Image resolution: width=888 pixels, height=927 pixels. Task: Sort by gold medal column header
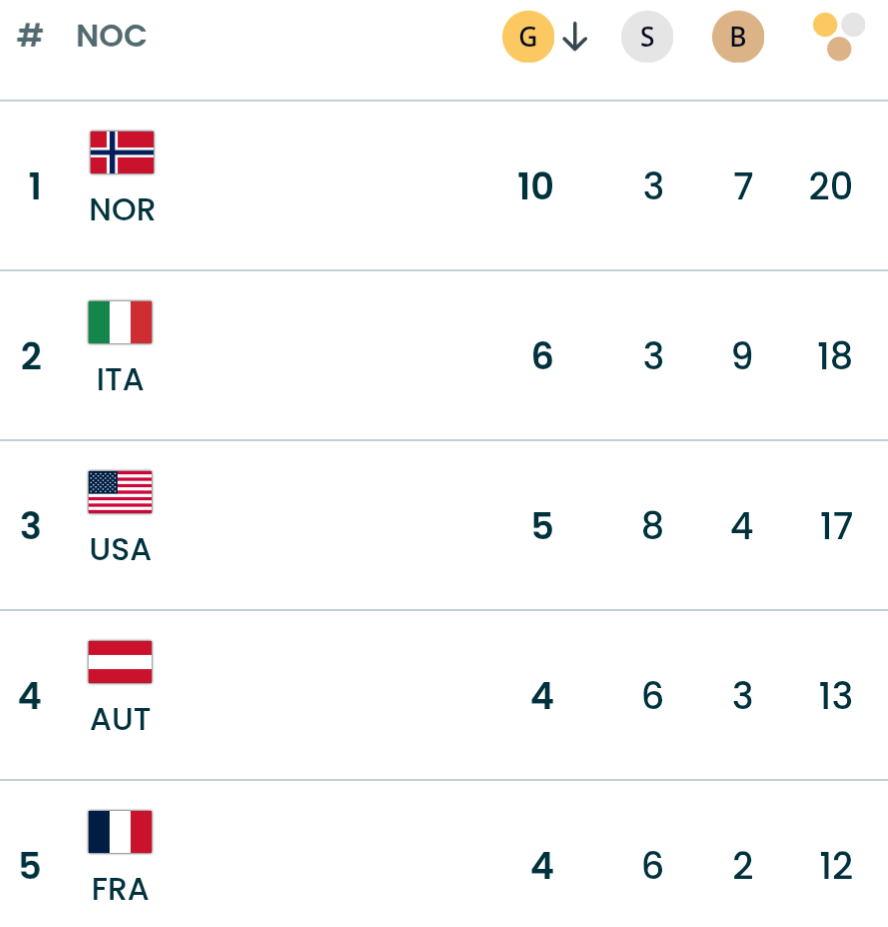[x=528, y=38]
